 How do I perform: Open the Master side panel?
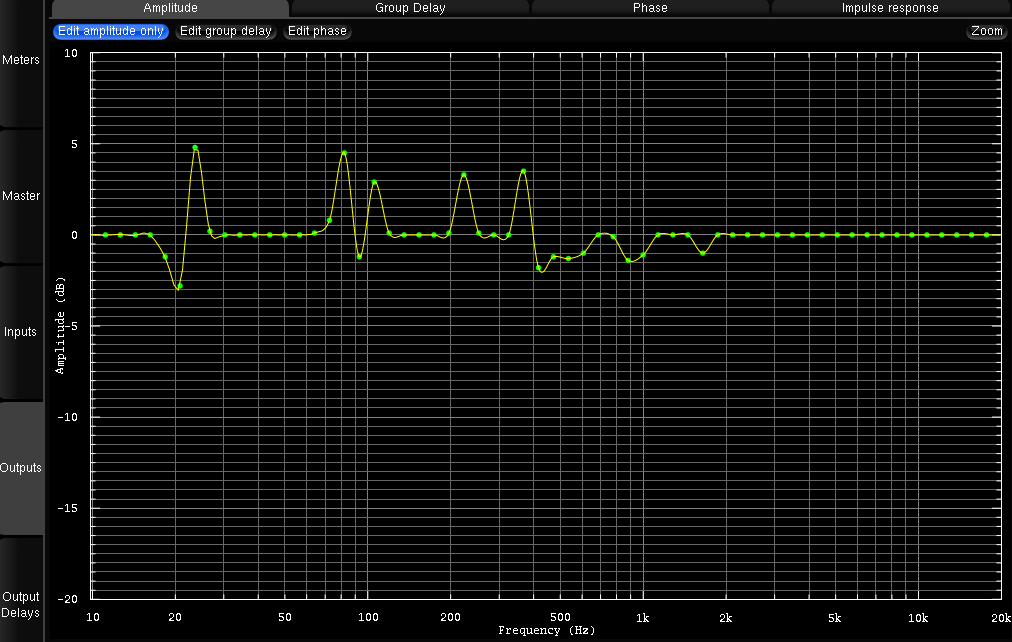point(21,196)
